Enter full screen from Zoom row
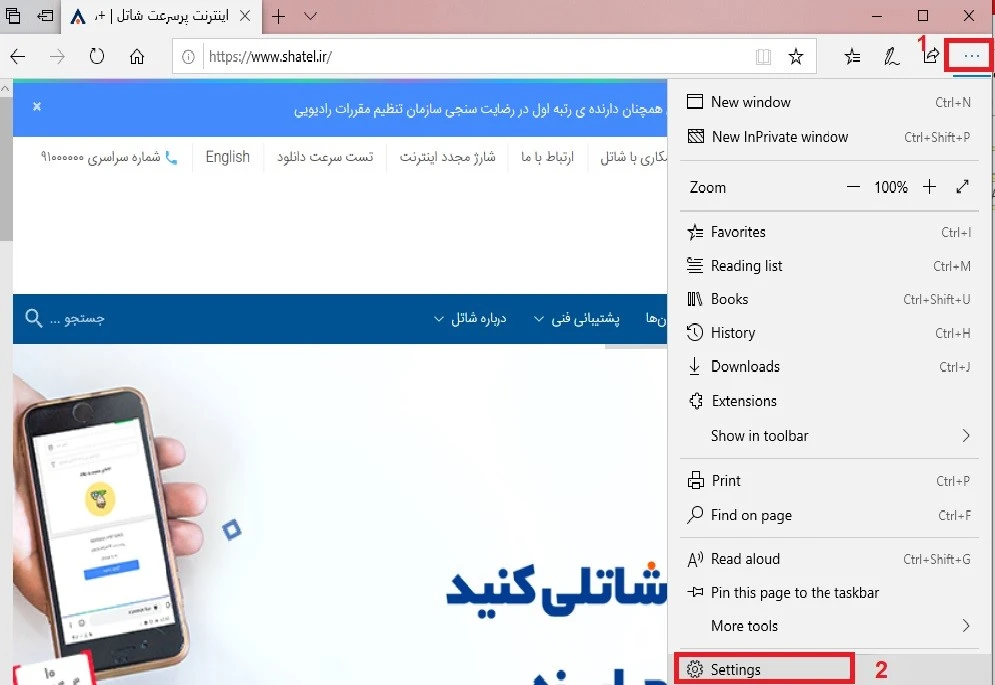This screenshot has height=685, width=995. point(963,187)
